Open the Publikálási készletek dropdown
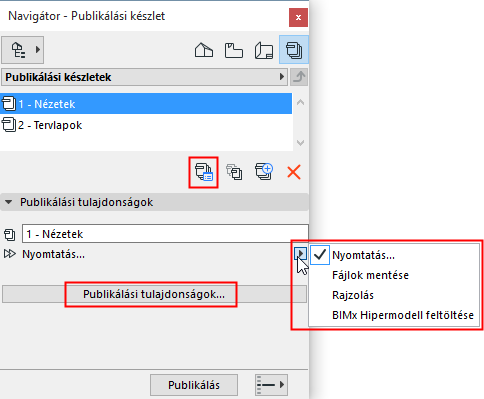 pos(144,77)
